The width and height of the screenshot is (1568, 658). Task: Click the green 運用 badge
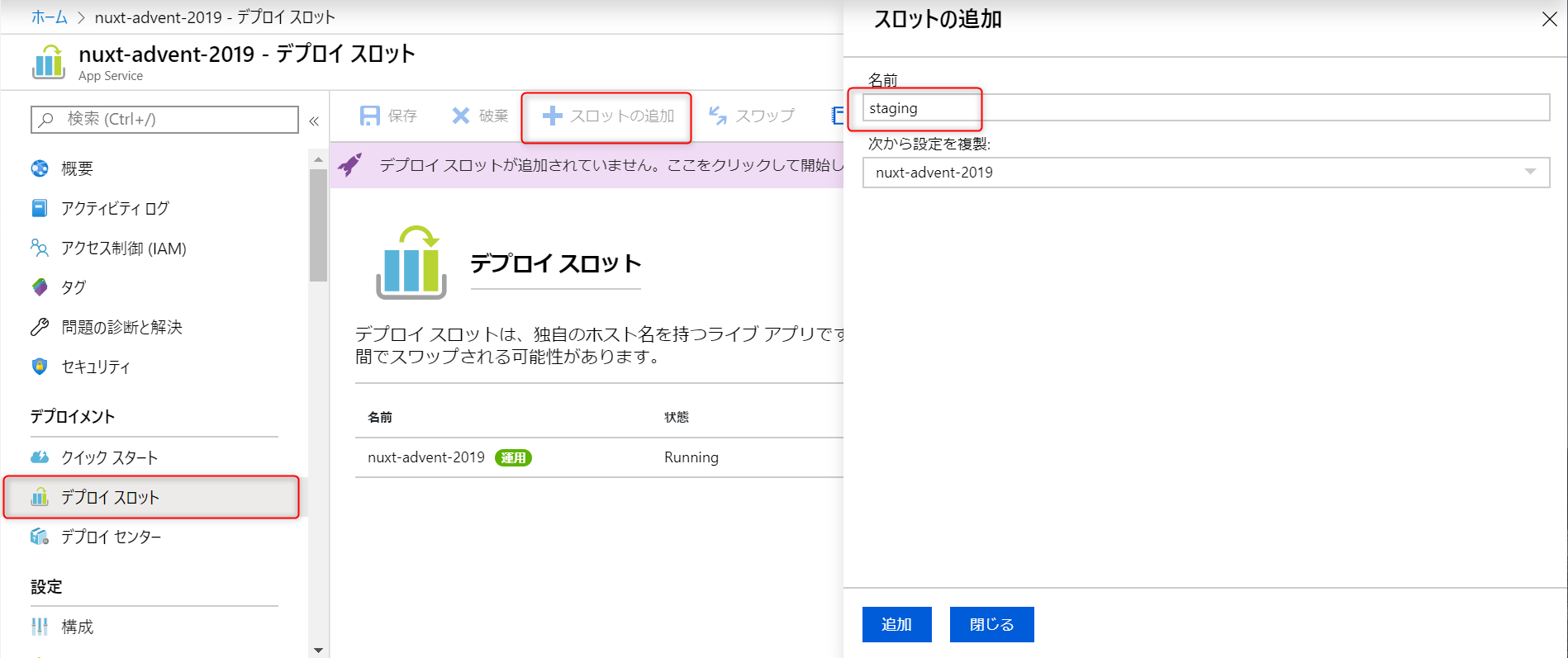[513, 457]
